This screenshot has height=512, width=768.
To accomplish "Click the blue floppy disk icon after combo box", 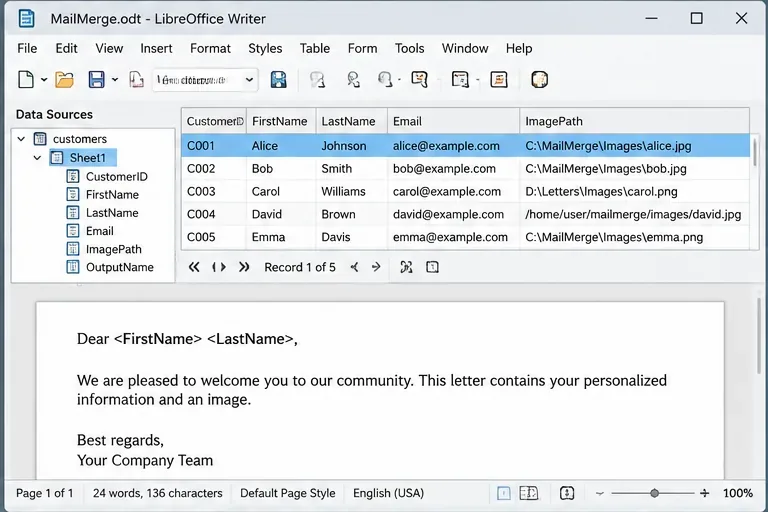I will coord(279,79).
